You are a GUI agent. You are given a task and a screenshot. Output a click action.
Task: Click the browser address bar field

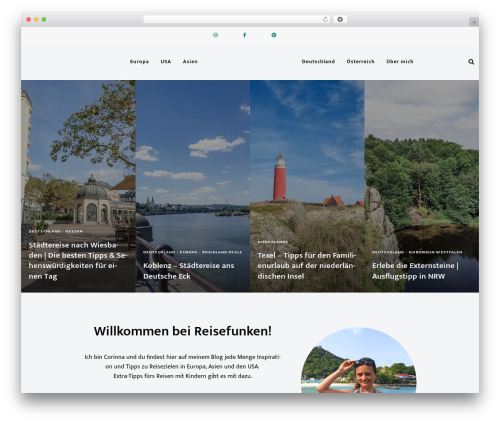pyautogui.click(x=237, y=20)
